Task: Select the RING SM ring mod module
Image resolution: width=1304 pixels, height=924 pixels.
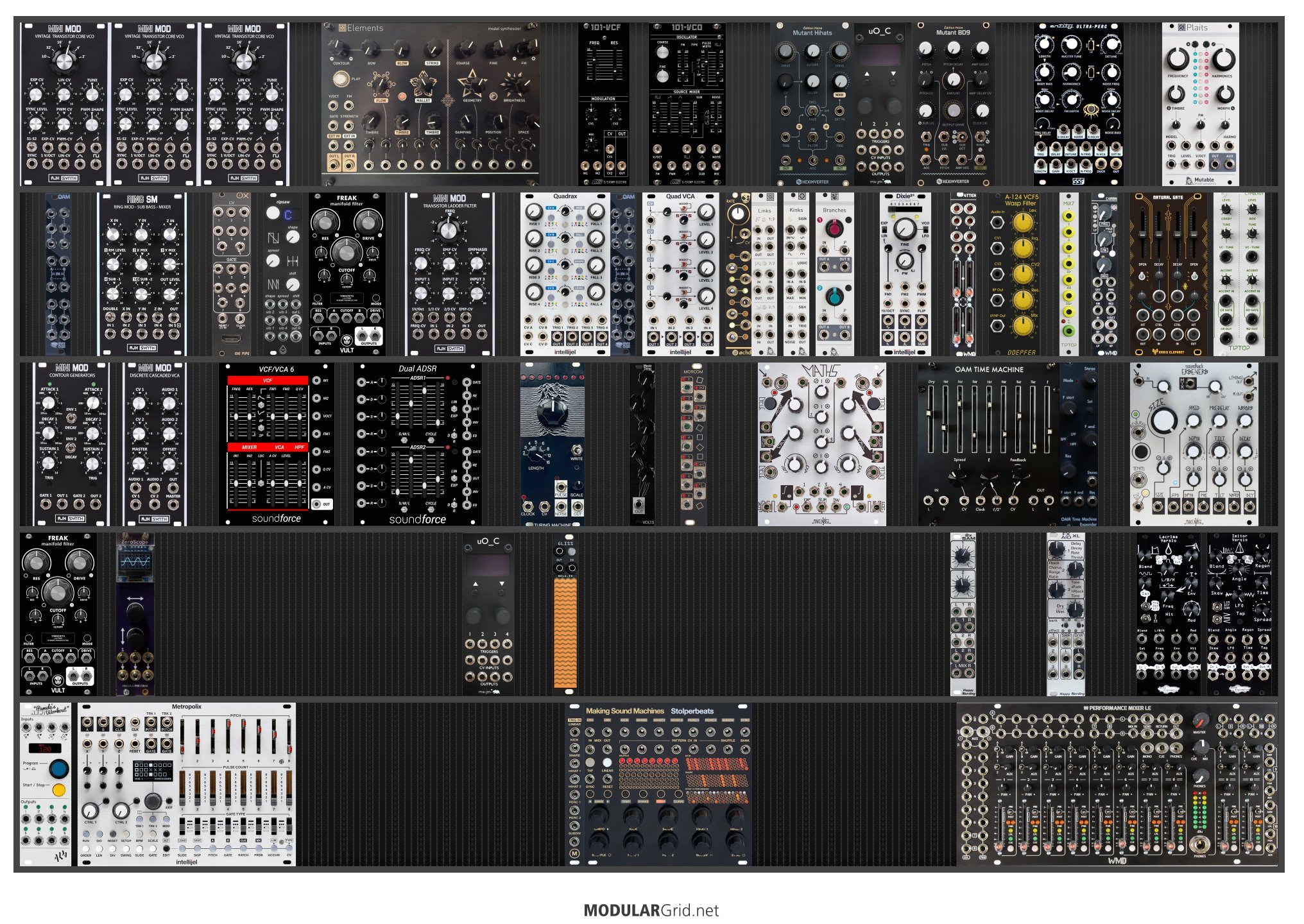Action: (142, 274)
